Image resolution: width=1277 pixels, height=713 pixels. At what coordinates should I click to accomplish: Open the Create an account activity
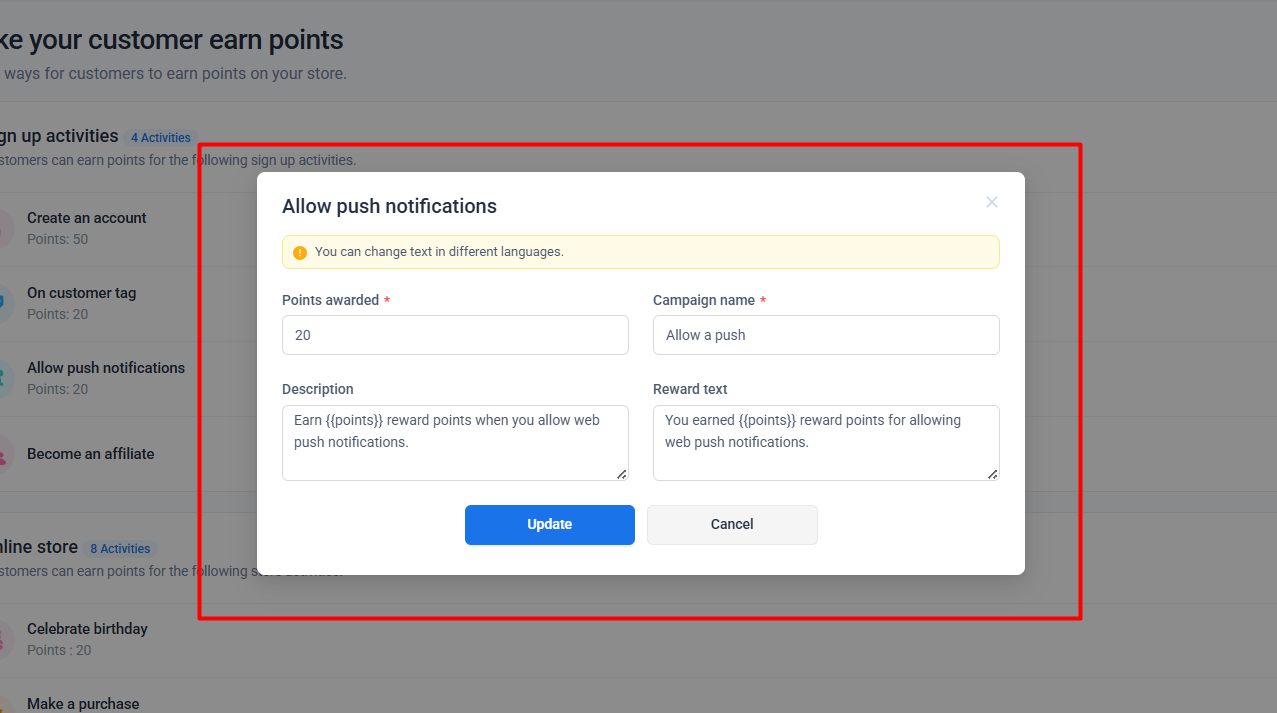tap(87, 218)
